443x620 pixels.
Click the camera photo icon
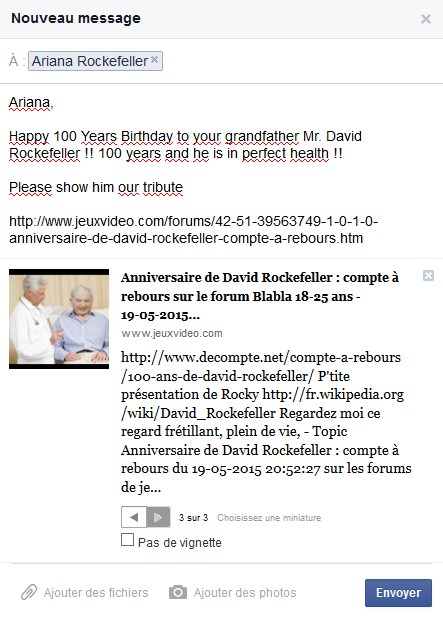tap(178, 592)
